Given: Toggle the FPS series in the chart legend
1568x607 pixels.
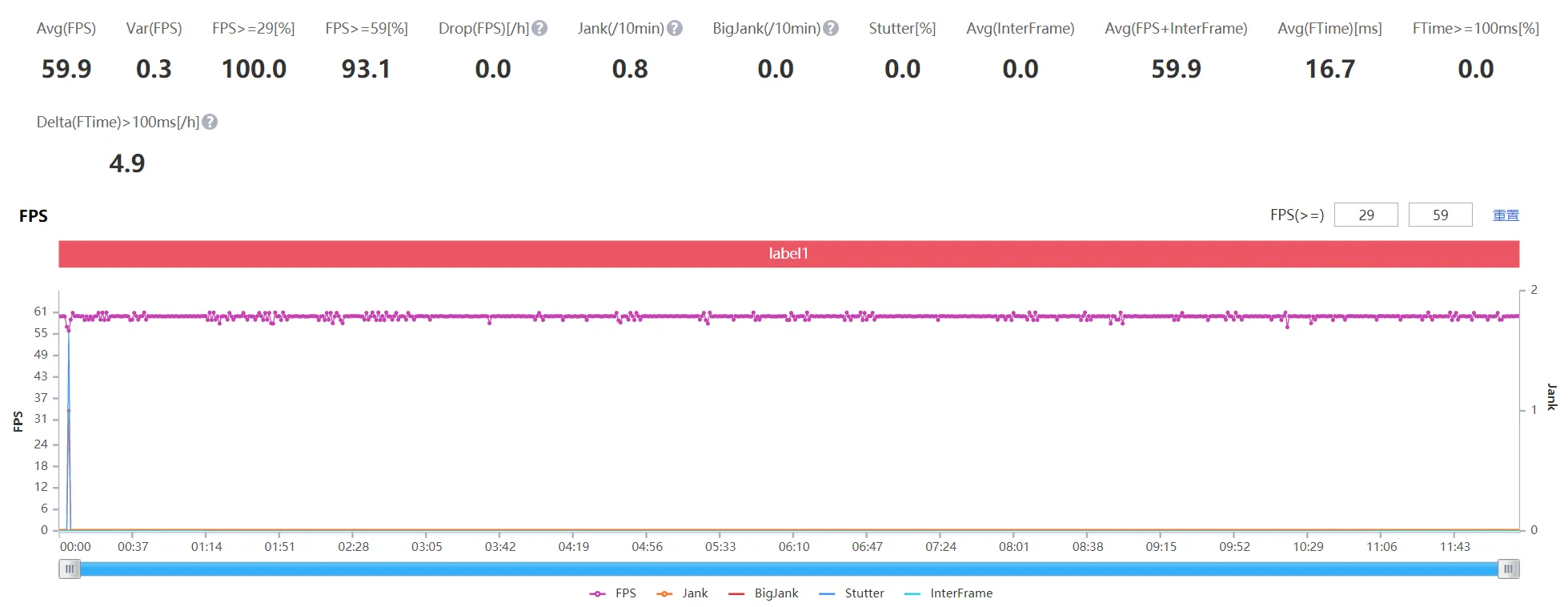Looking at the screenshot, I should [613, 593].
